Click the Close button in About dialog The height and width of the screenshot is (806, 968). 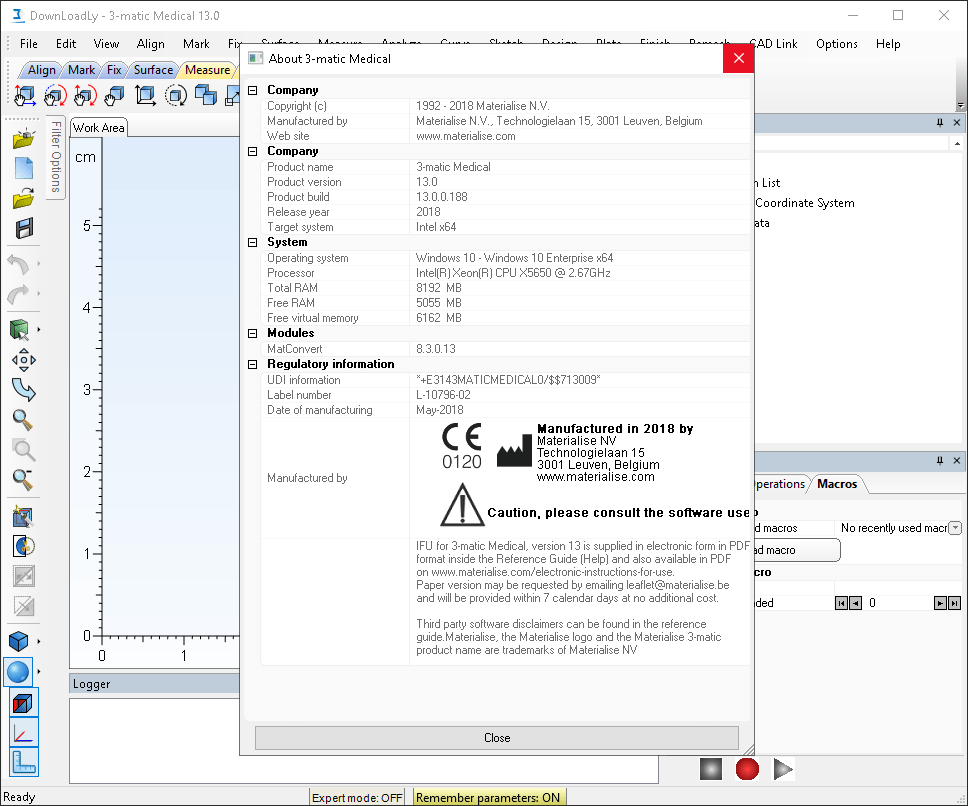coord(497,738)
